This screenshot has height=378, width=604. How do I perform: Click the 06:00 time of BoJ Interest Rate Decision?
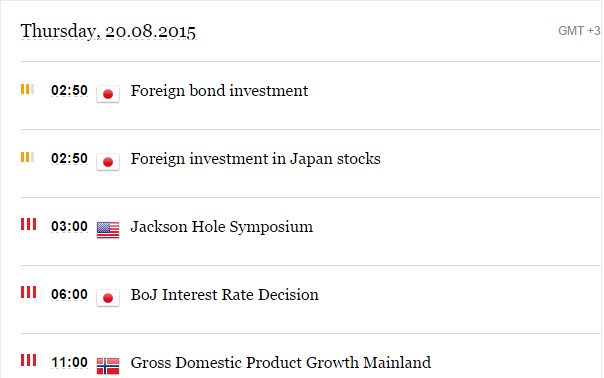click(x=69, y=294)
